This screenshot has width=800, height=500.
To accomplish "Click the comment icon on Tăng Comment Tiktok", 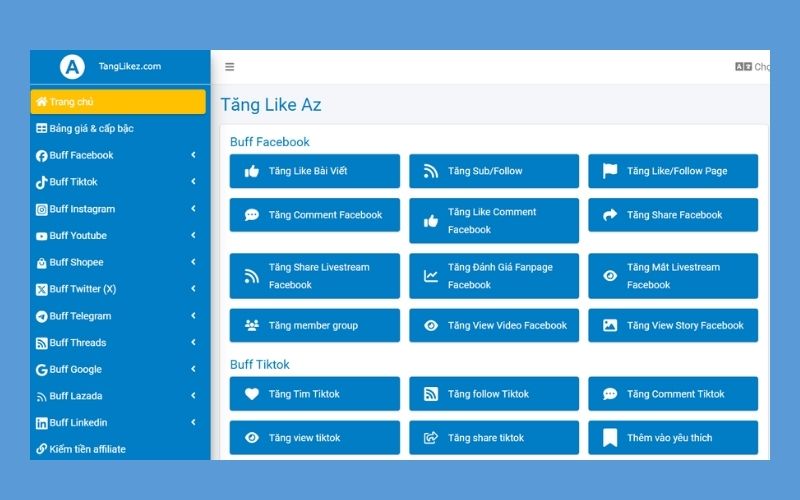I will (610, 394).
